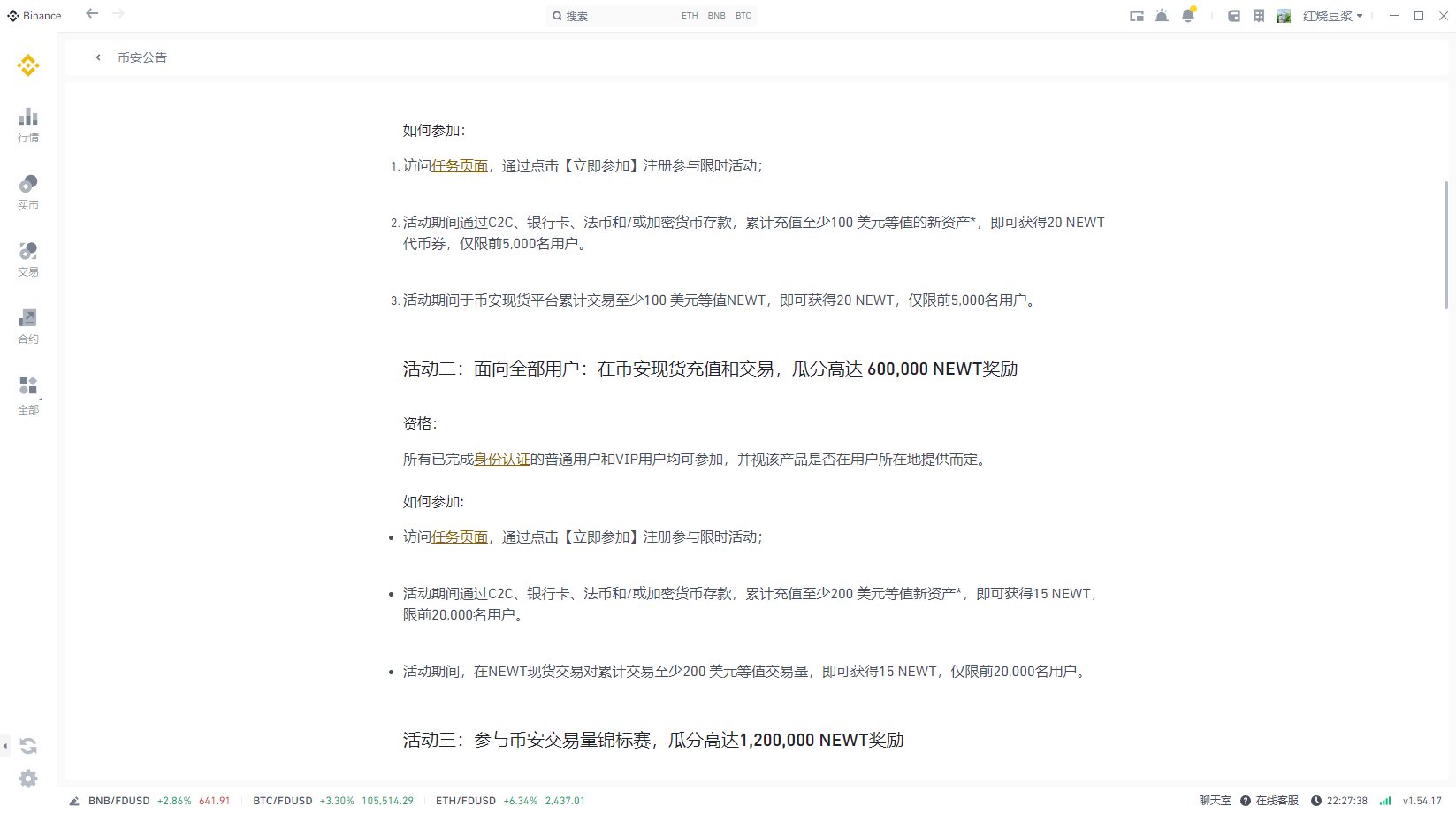
Task: Open the 行情 market sidebar icon
Action: click(28, 125)
